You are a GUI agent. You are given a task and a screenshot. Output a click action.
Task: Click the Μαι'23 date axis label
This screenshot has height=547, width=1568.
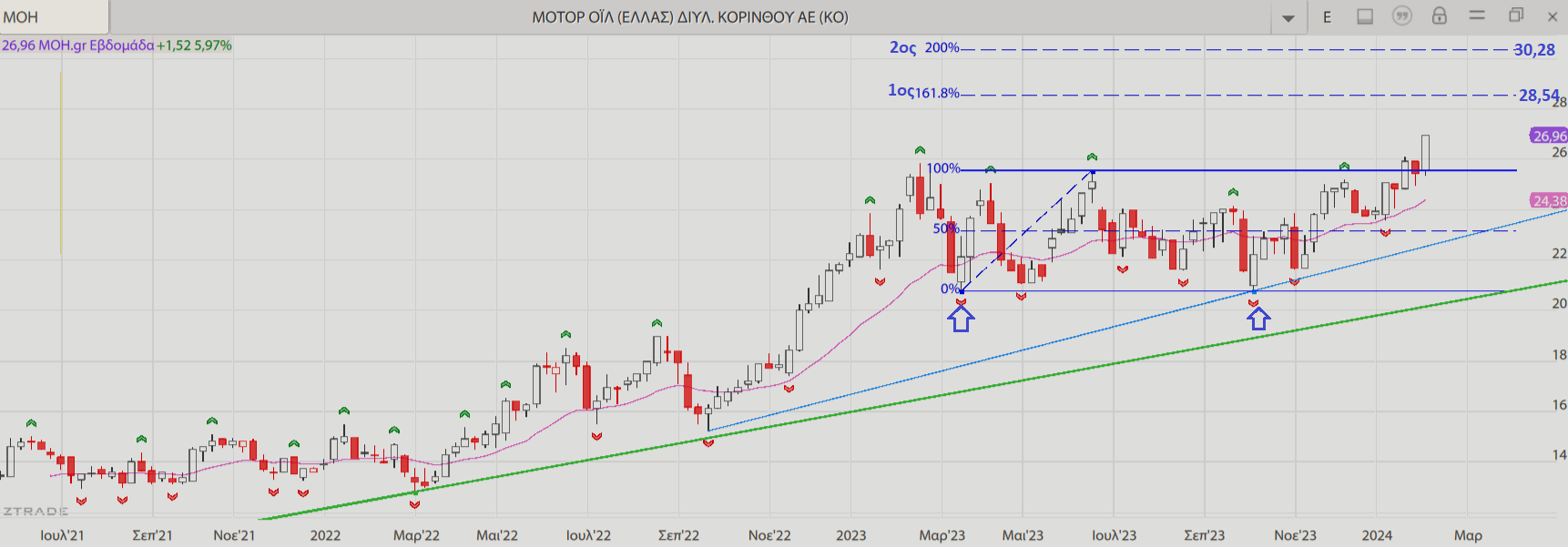point(1023,535)
